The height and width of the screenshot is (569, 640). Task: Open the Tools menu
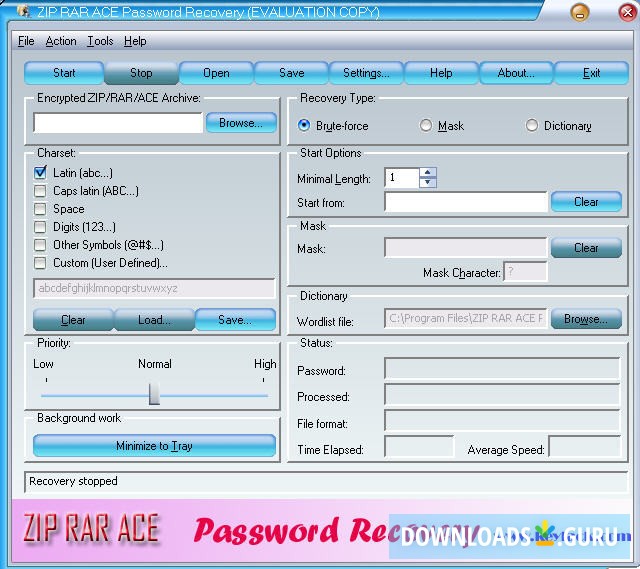click(100, 41)
